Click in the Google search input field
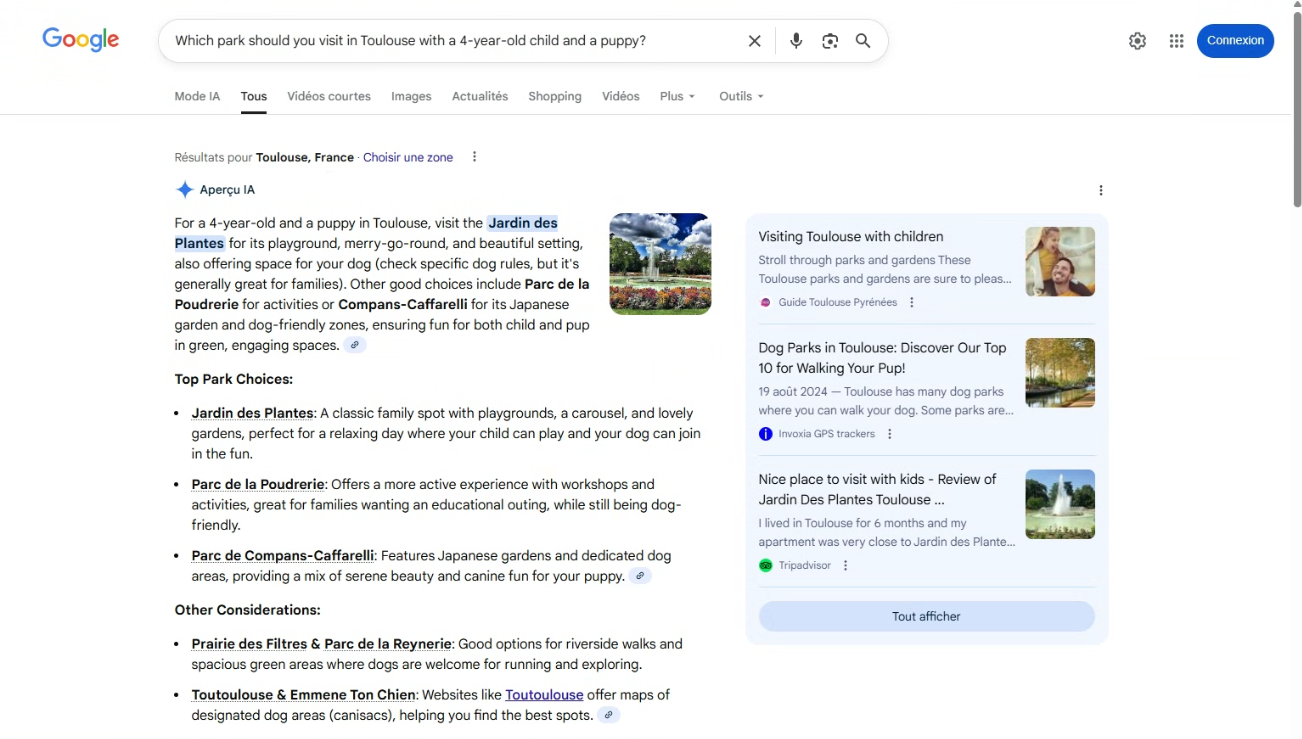Screen dimensions: 1302x739 (x=450, y=41)
